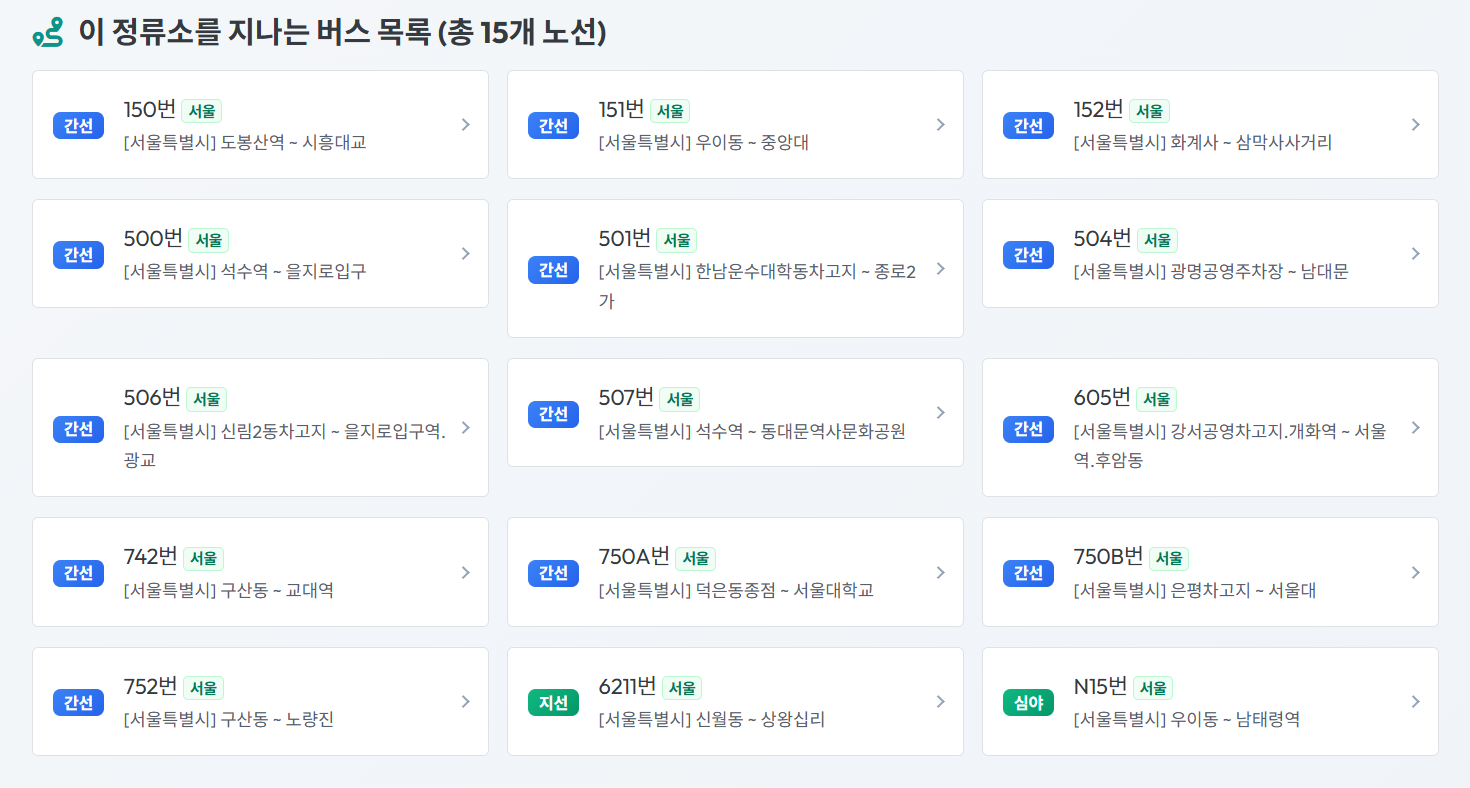Click the text '도봉산역 ~ 시흥대교'
Image resolution: width=1470 pixels, height=788 pixels.
(x=293, y=142)
